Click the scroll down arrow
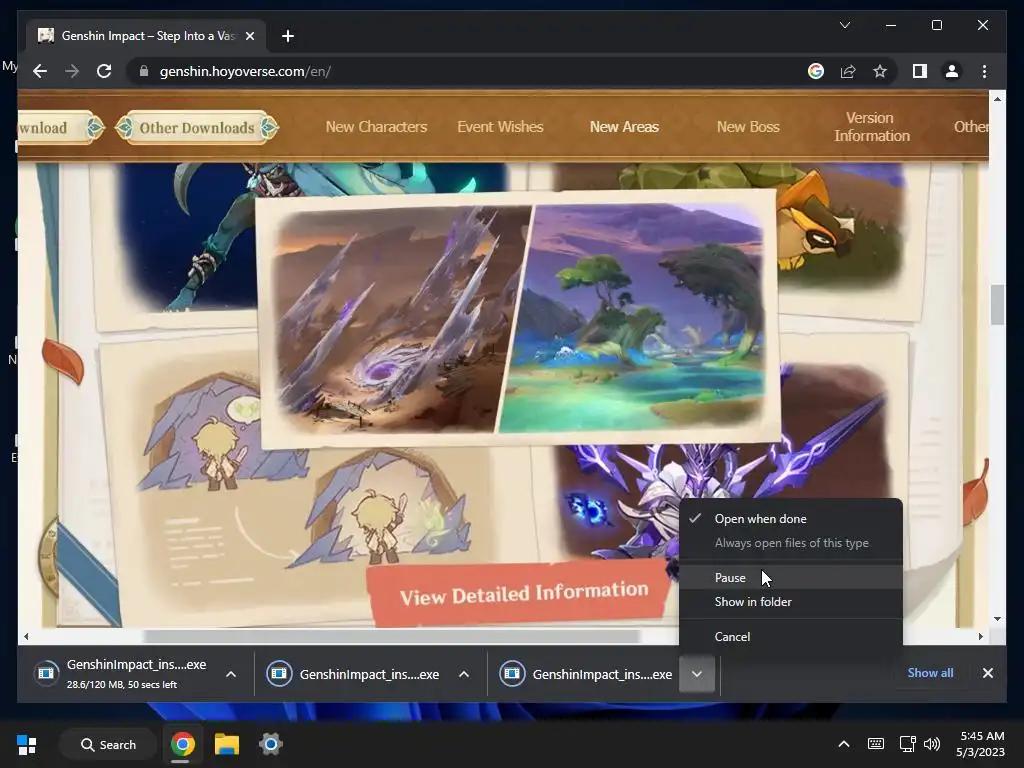The width and height of the screenshot is (1024, 768). pyautogui.click(x=997, y=618)
